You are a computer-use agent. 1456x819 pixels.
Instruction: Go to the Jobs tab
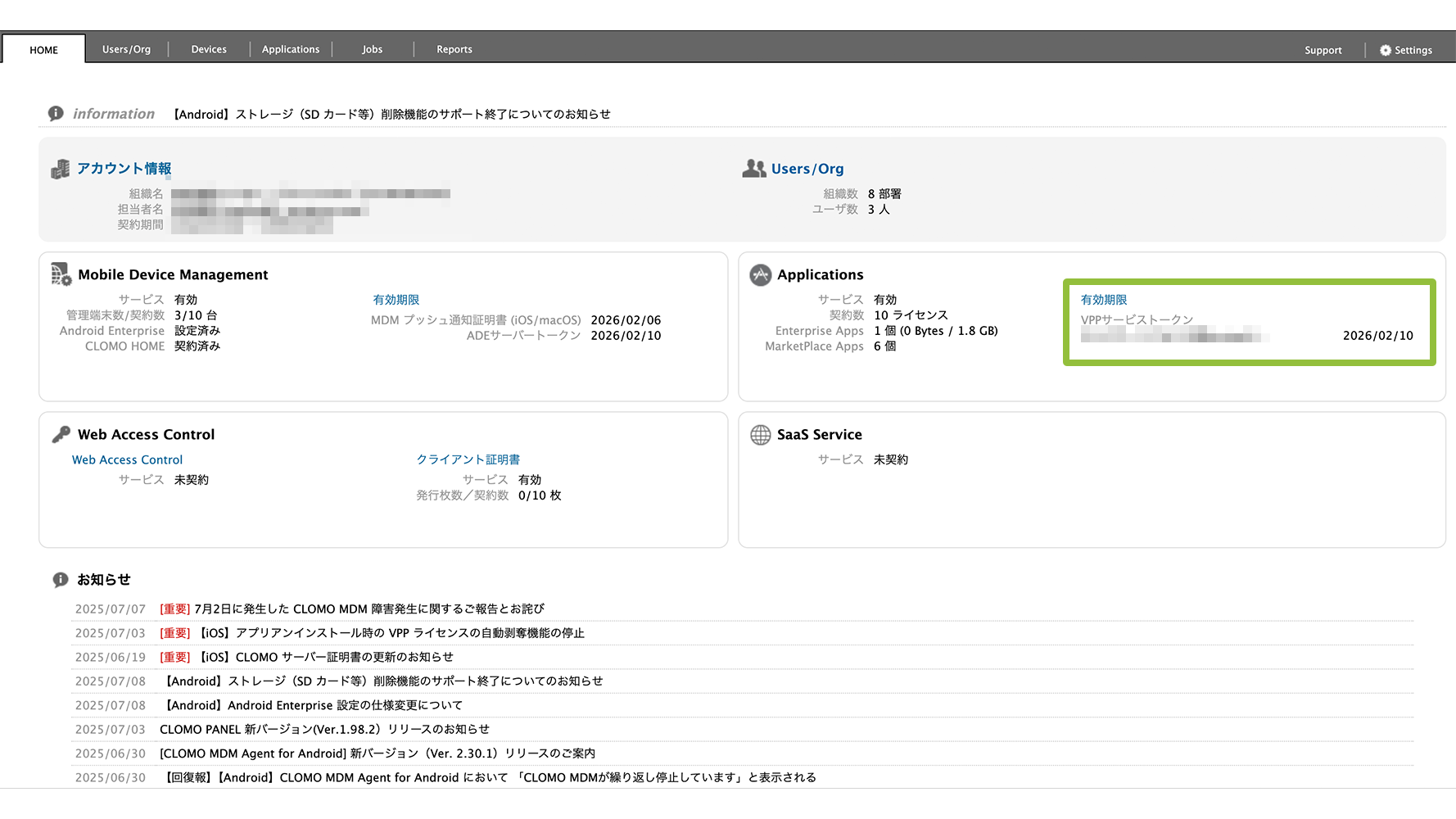click(x=373, y=49)
